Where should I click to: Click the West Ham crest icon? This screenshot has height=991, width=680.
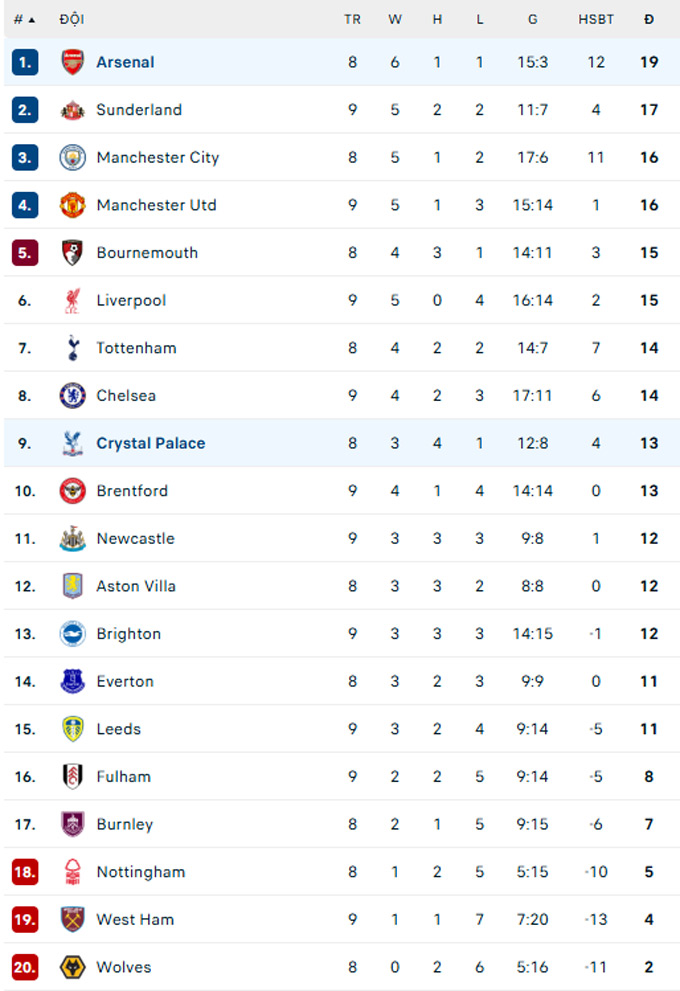point(73,919)
